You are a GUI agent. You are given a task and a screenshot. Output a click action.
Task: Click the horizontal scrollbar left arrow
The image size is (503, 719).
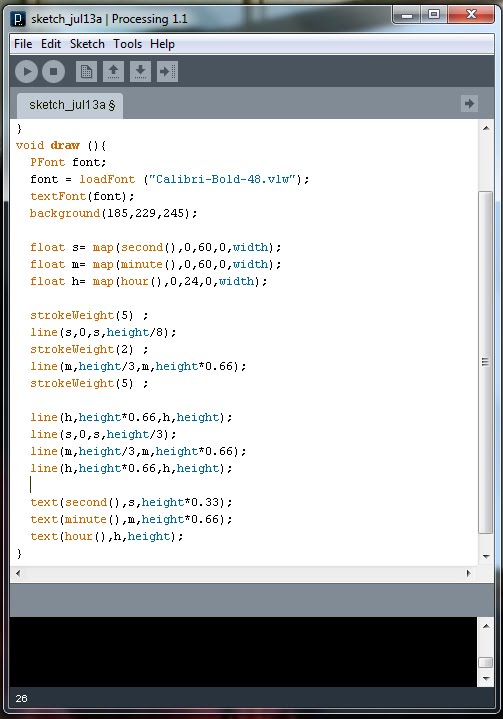(x=18, y=573)
